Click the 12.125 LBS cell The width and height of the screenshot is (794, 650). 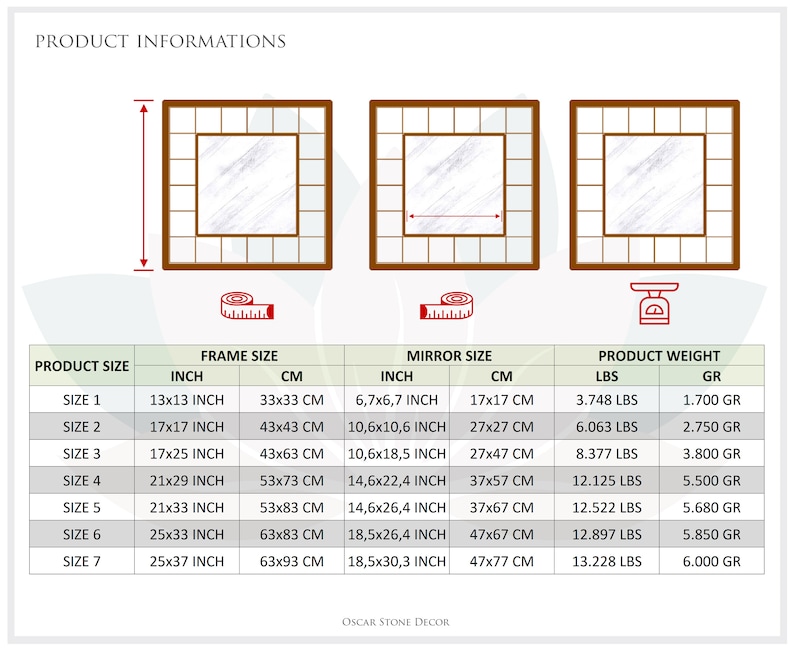coord(607,480)
